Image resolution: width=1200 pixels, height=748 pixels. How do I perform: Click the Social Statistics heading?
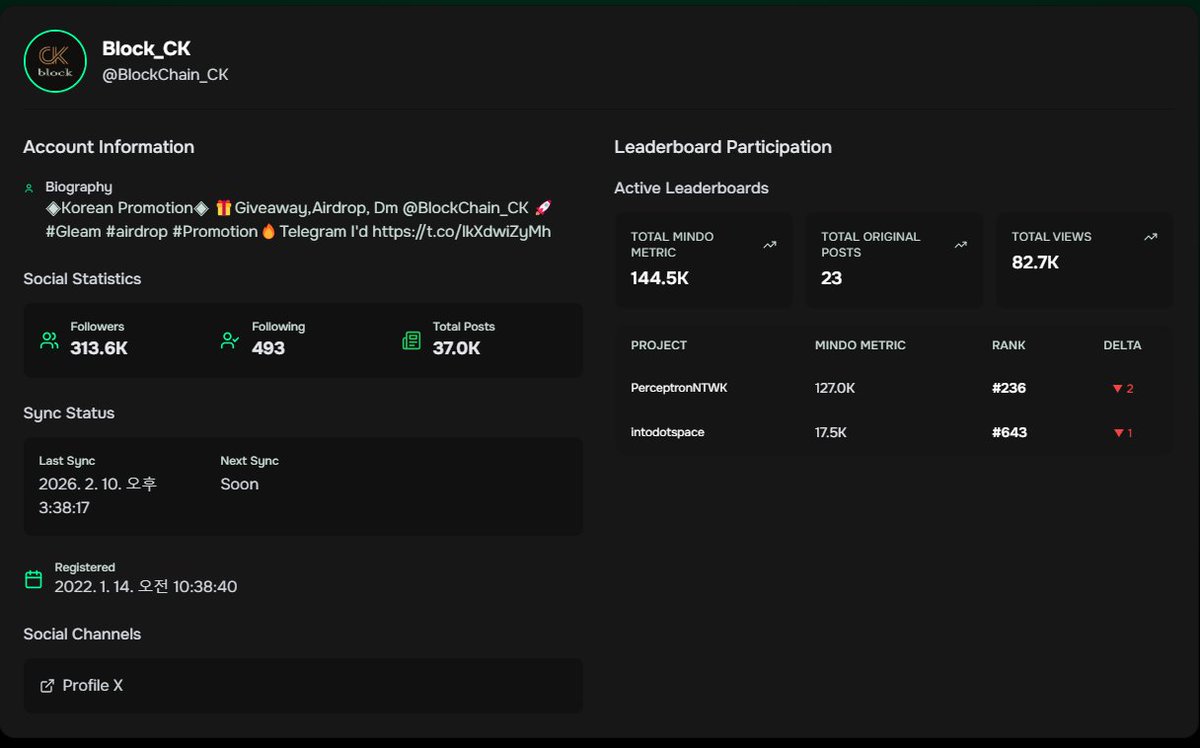pos(82,279)
